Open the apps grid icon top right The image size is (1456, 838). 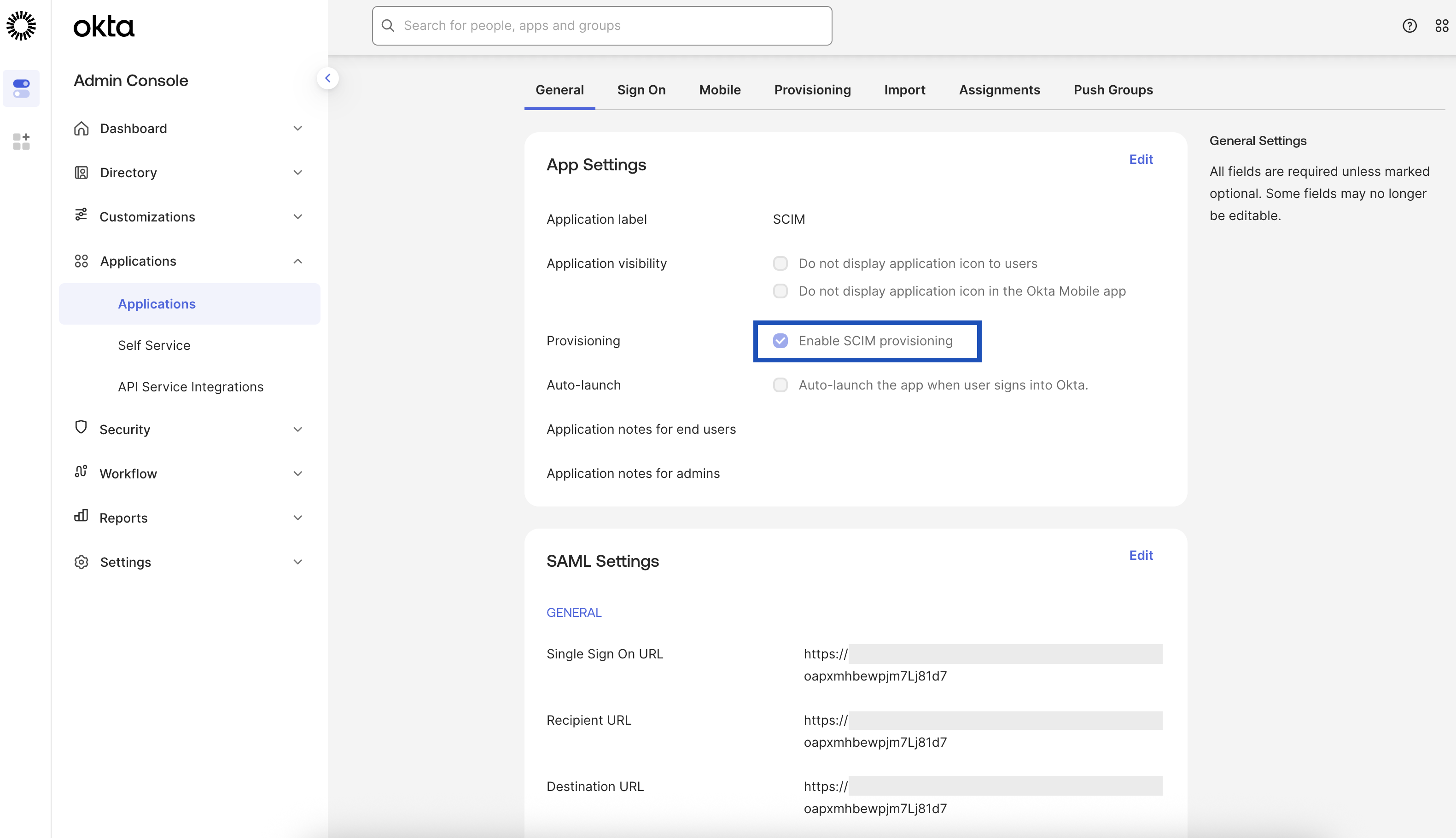coord(1441,26)
